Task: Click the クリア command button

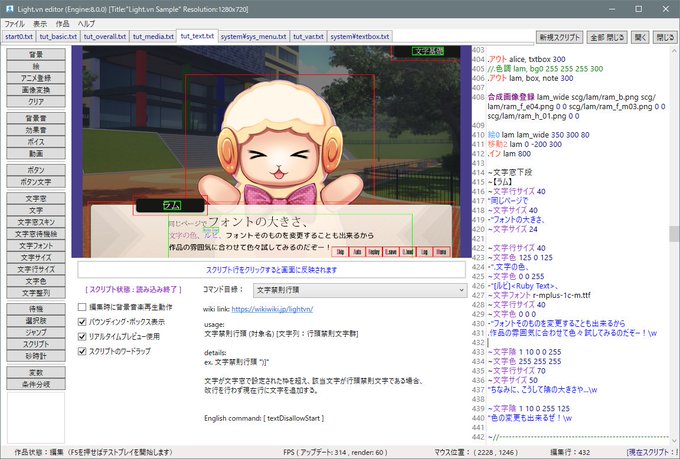Action: (36, 101)
